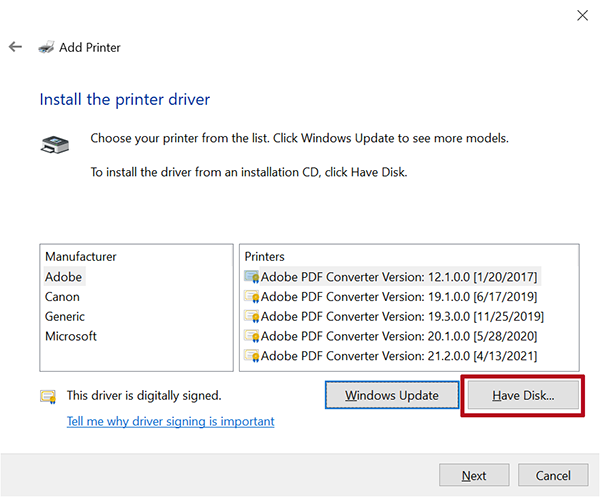Click the certificate icon for version 21.2.0.0
The height and width of the screenshot is (497, 600).
252,356
